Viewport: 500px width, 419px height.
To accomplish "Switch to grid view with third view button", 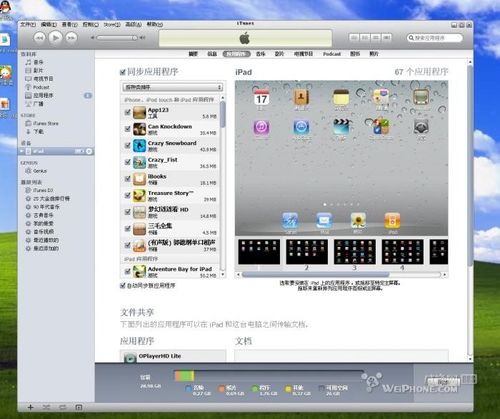I will (376, 37).
